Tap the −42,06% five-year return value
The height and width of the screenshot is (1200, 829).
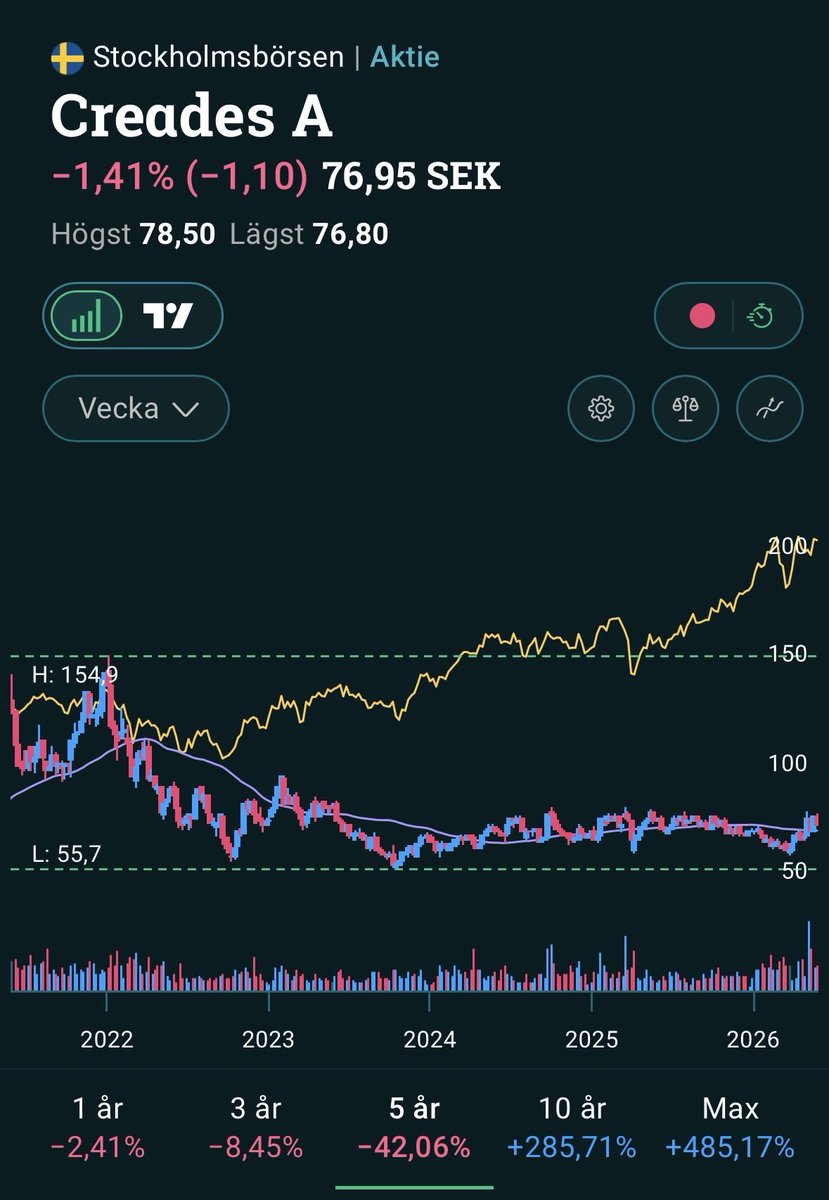click(415, 1146)
